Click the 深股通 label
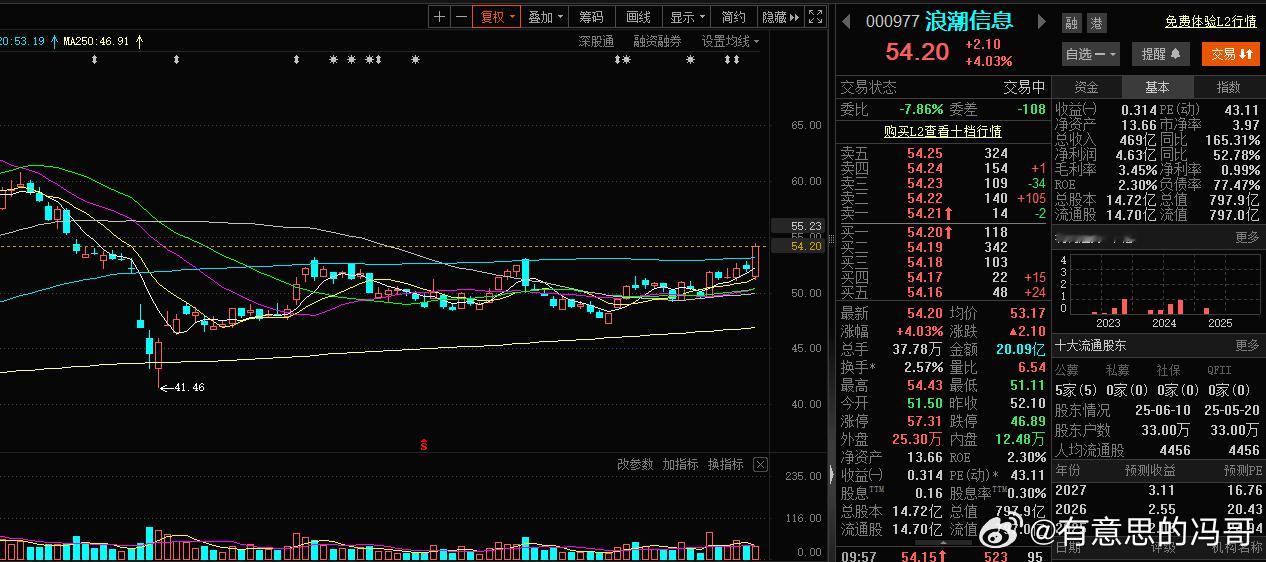Screen dimensions: 1266x562 (596, 41)
